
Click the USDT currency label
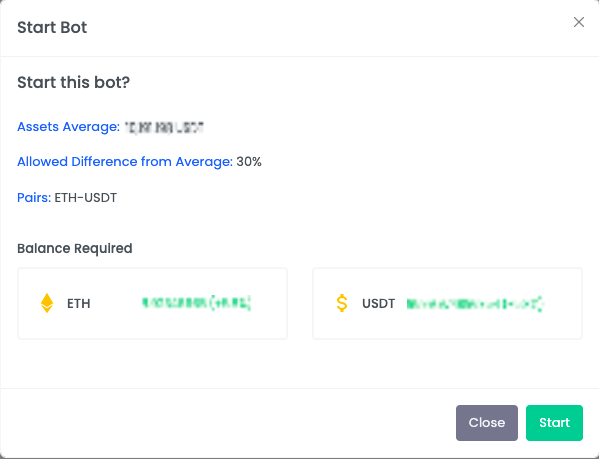(x=378, y=304)
